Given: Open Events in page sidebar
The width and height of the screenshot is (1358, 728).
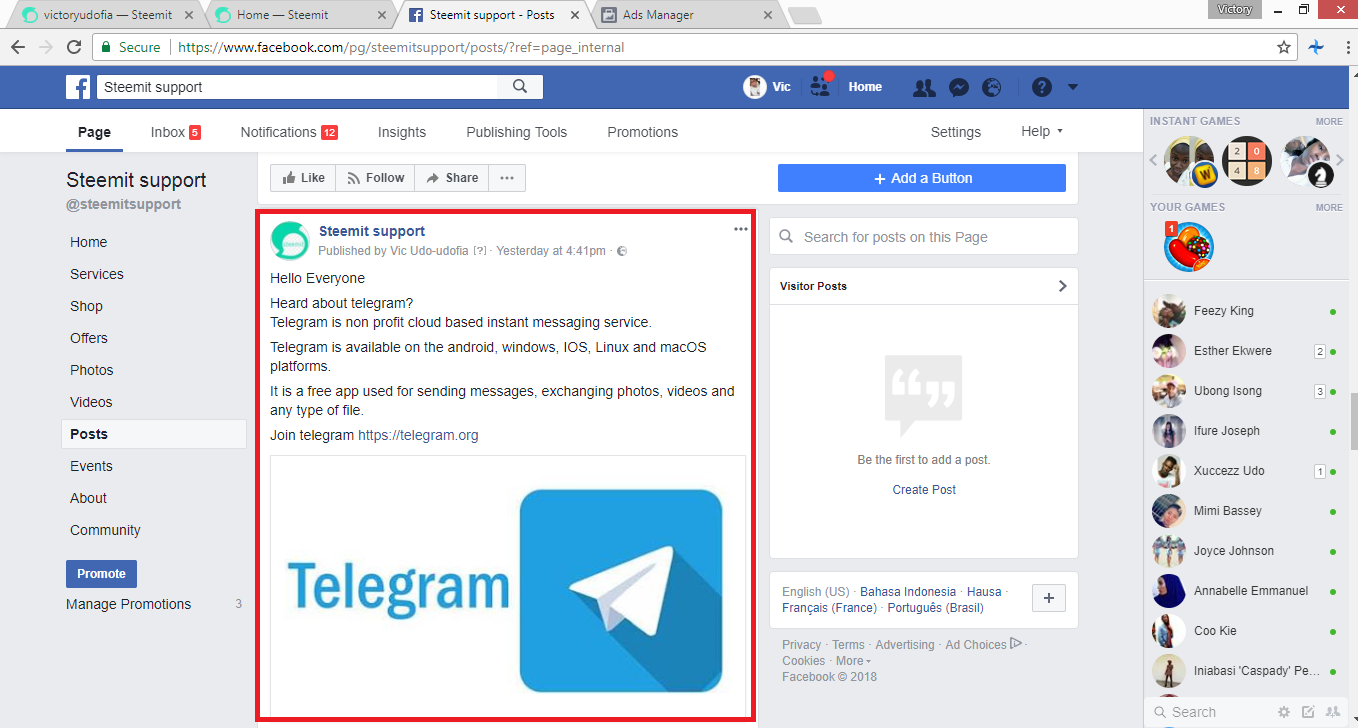Looking at the screenshot, I should [x=91, y=466].
